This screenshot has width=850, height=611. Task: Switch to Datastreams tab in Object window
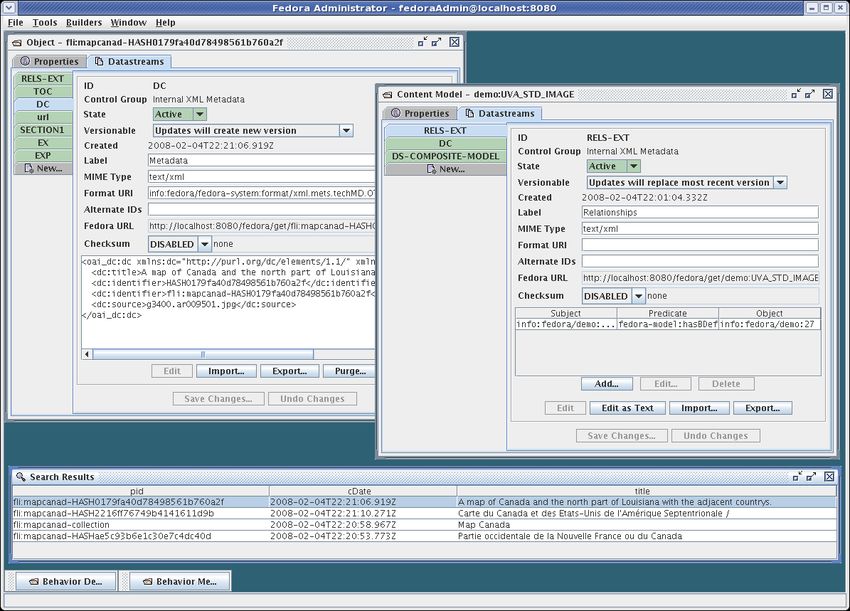[x=129, y=61]
